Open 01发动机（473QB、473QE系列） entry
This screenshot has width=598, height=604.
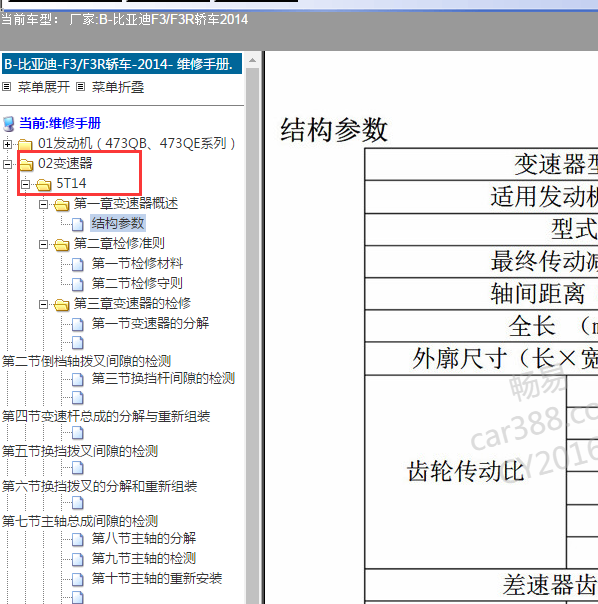[136, 144]
